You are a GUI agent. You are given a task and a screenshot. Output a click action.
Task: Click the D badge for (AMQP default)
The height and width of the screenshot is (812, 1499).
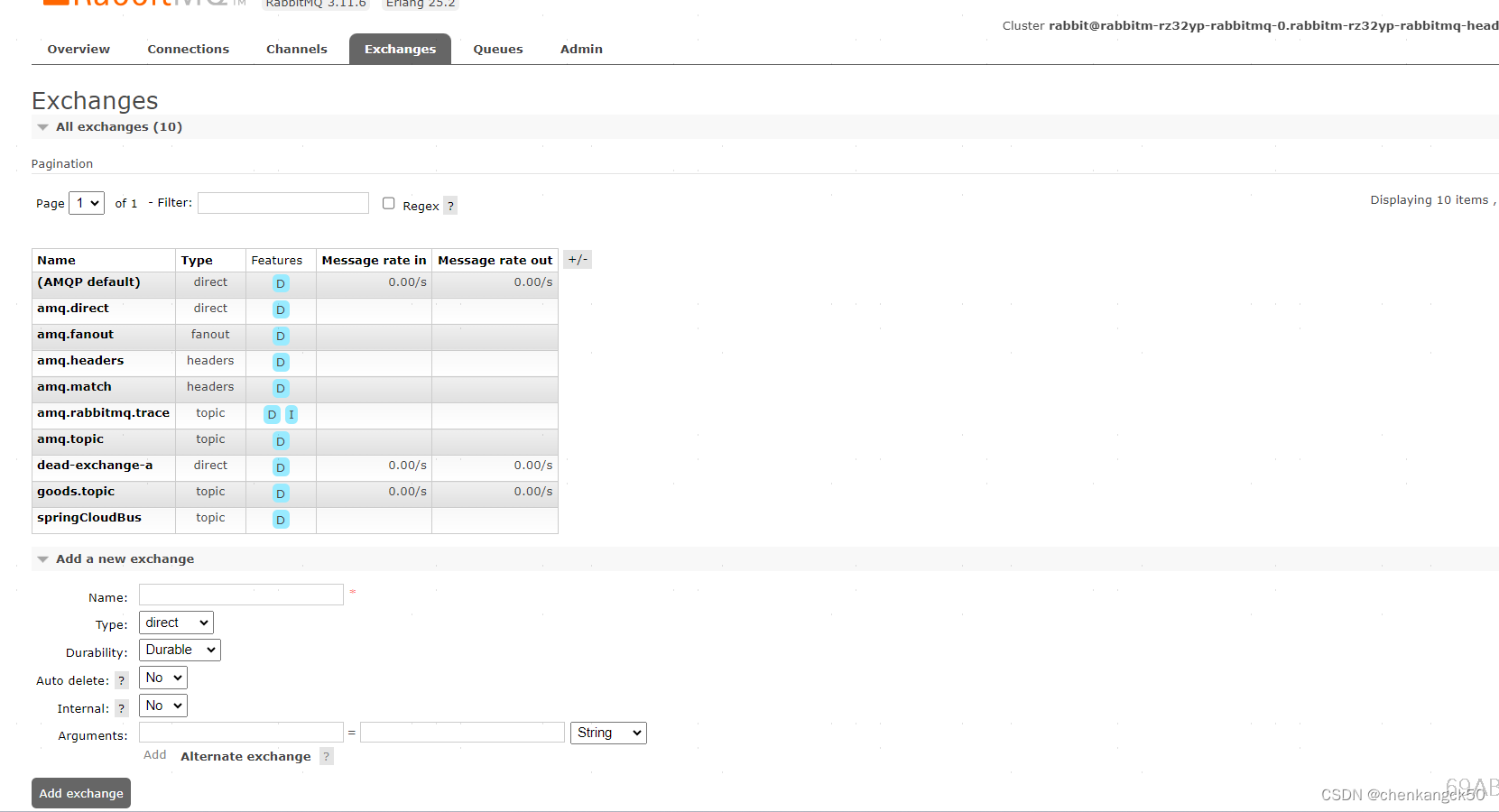click(281, 283)
